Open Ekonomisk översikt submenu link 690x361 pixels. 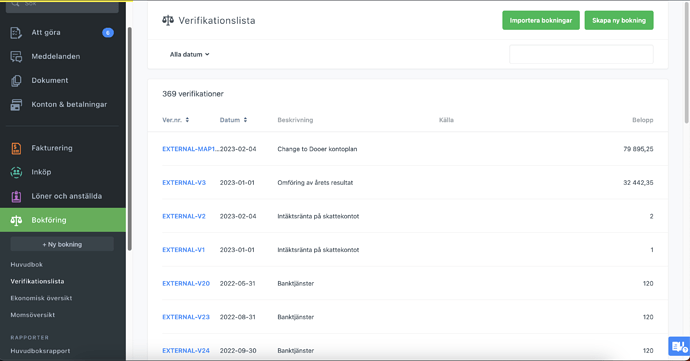(41, 298)
